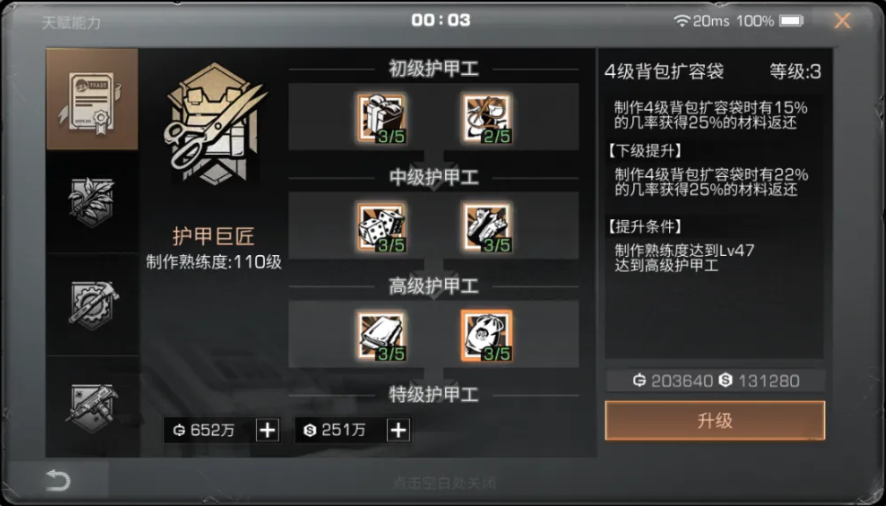Select the rope bundle talent icon 2/5
The image size is (886, 506).
coord(487,118)
